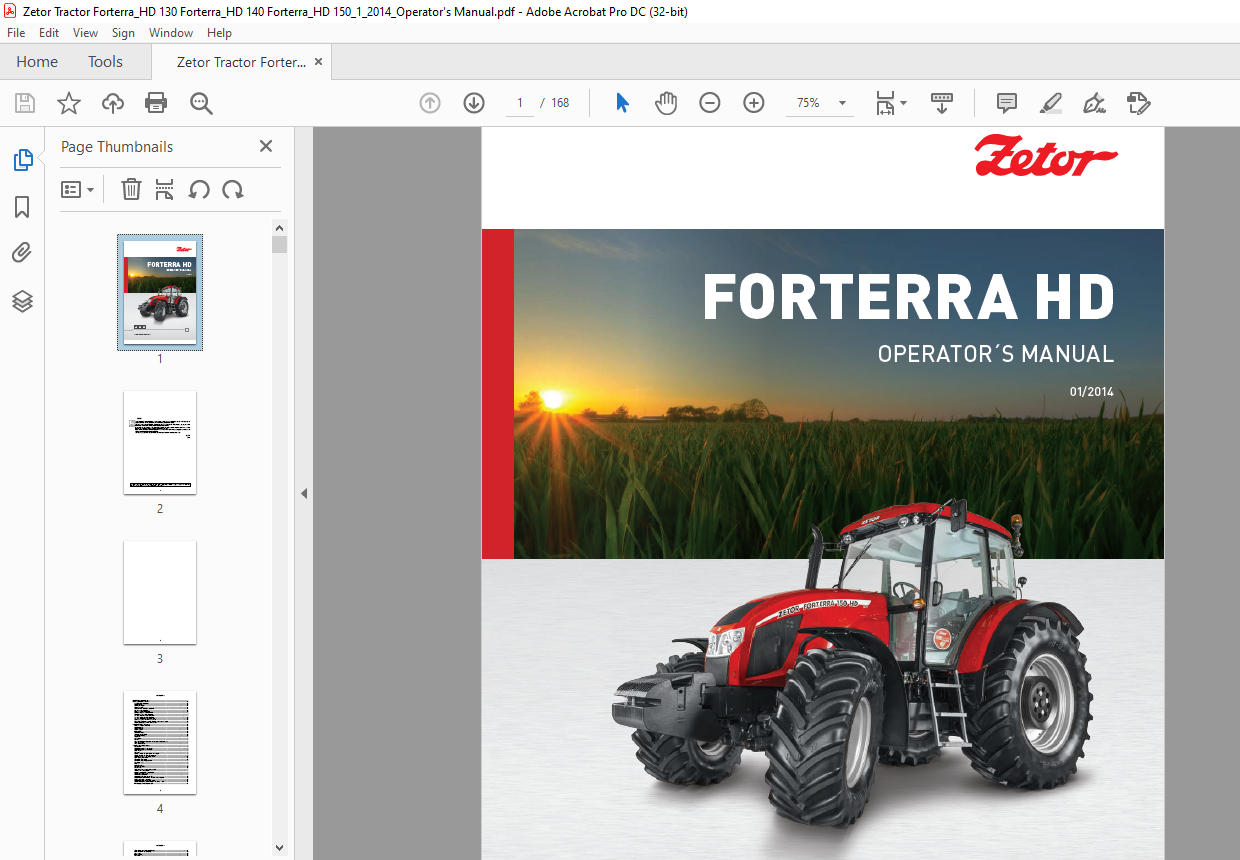
Task: Print the document
Action: click(156, 103)
